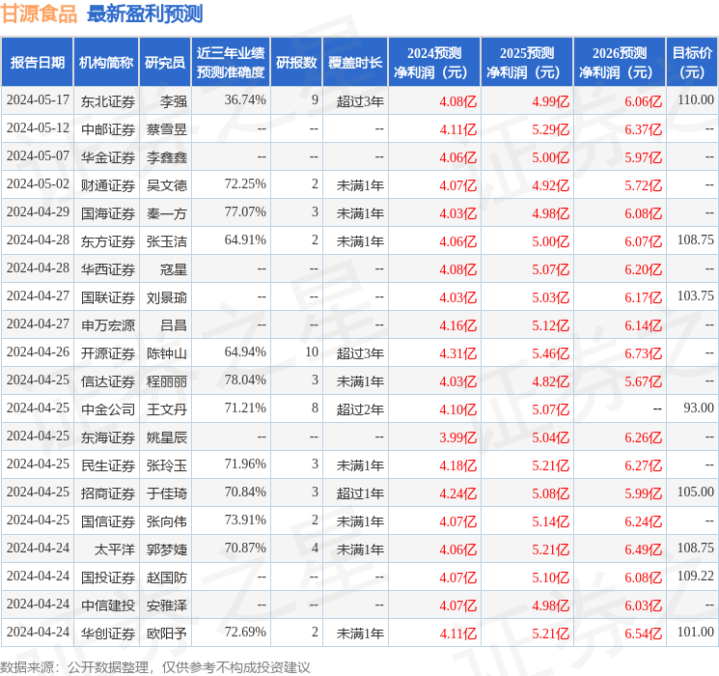The width and height of the screenshot is (719, 676).
Task: Click analyst 陈钟山
Action: click(166, 354)
